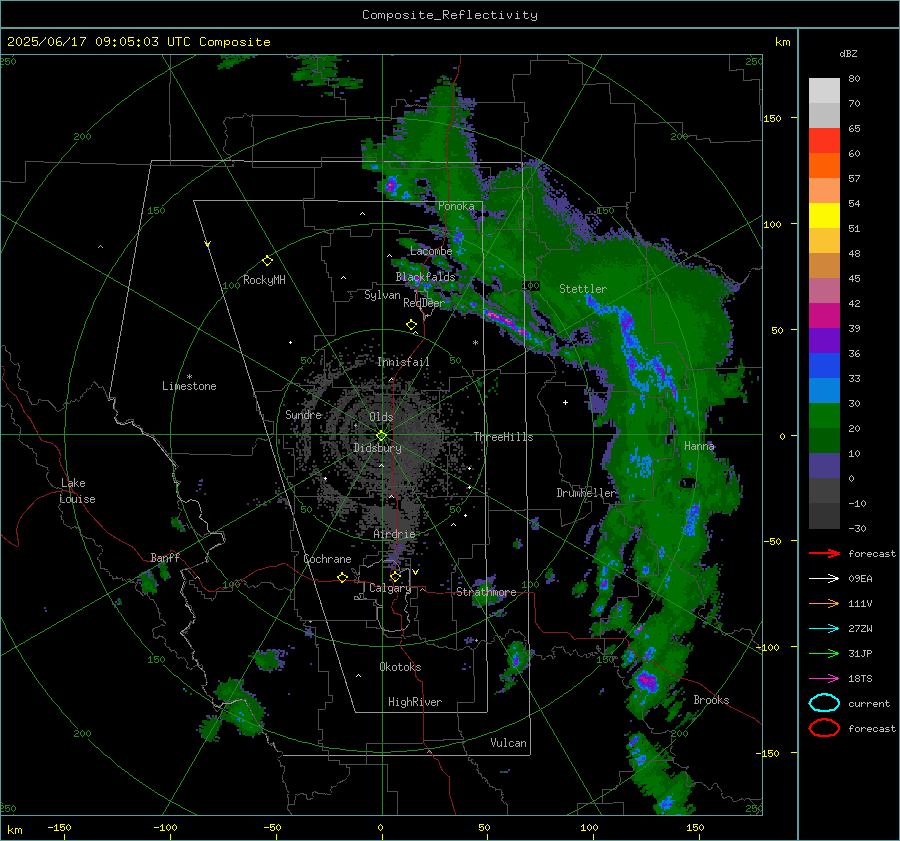Click the Composite_Reflectivity title text

click(x=450, y=15)
